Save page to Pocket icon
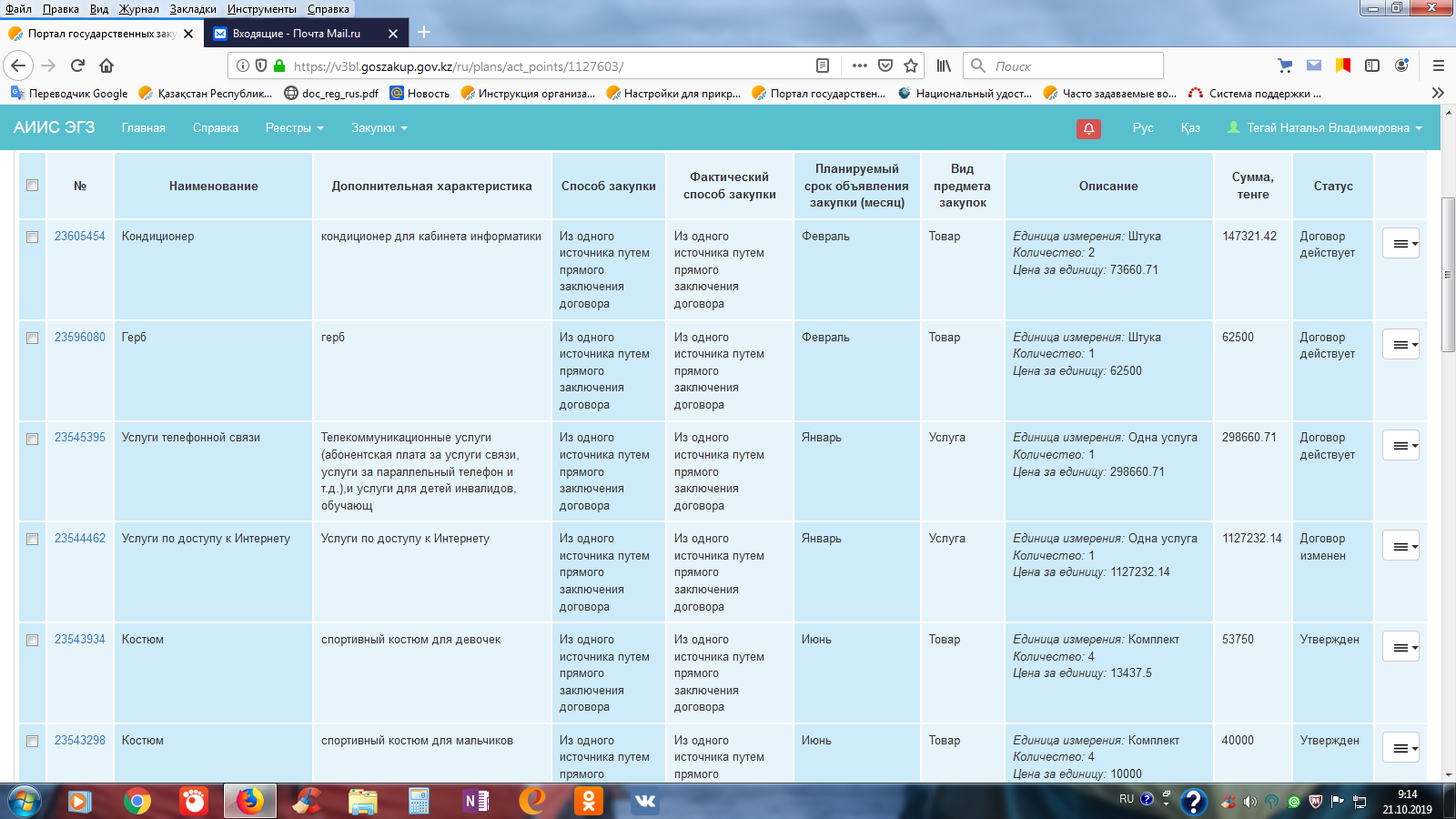The width and height of the screenshot is (1456, 819). [885, 66]
